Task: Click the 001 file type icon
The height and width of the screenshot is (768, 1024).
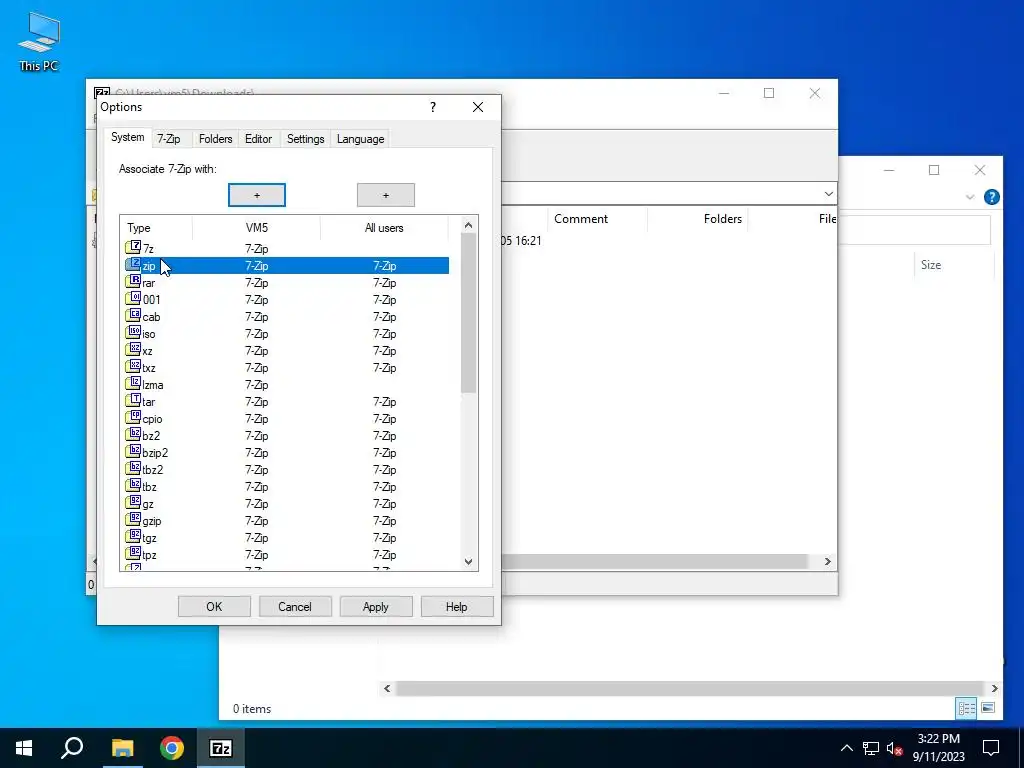Action: [133, 298]
